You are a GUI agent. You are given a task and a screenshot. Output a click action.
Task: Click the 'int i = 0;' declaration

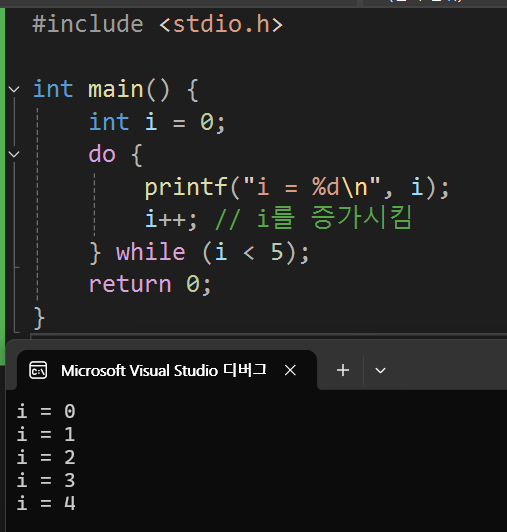157,122
